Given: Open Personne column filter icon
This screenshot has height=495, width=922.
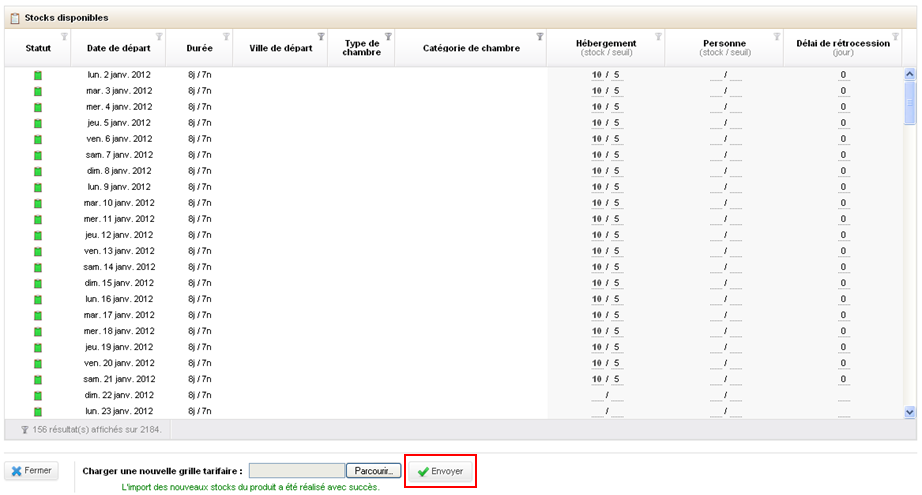Looking at the screenshot, I should tap(777, 37).
